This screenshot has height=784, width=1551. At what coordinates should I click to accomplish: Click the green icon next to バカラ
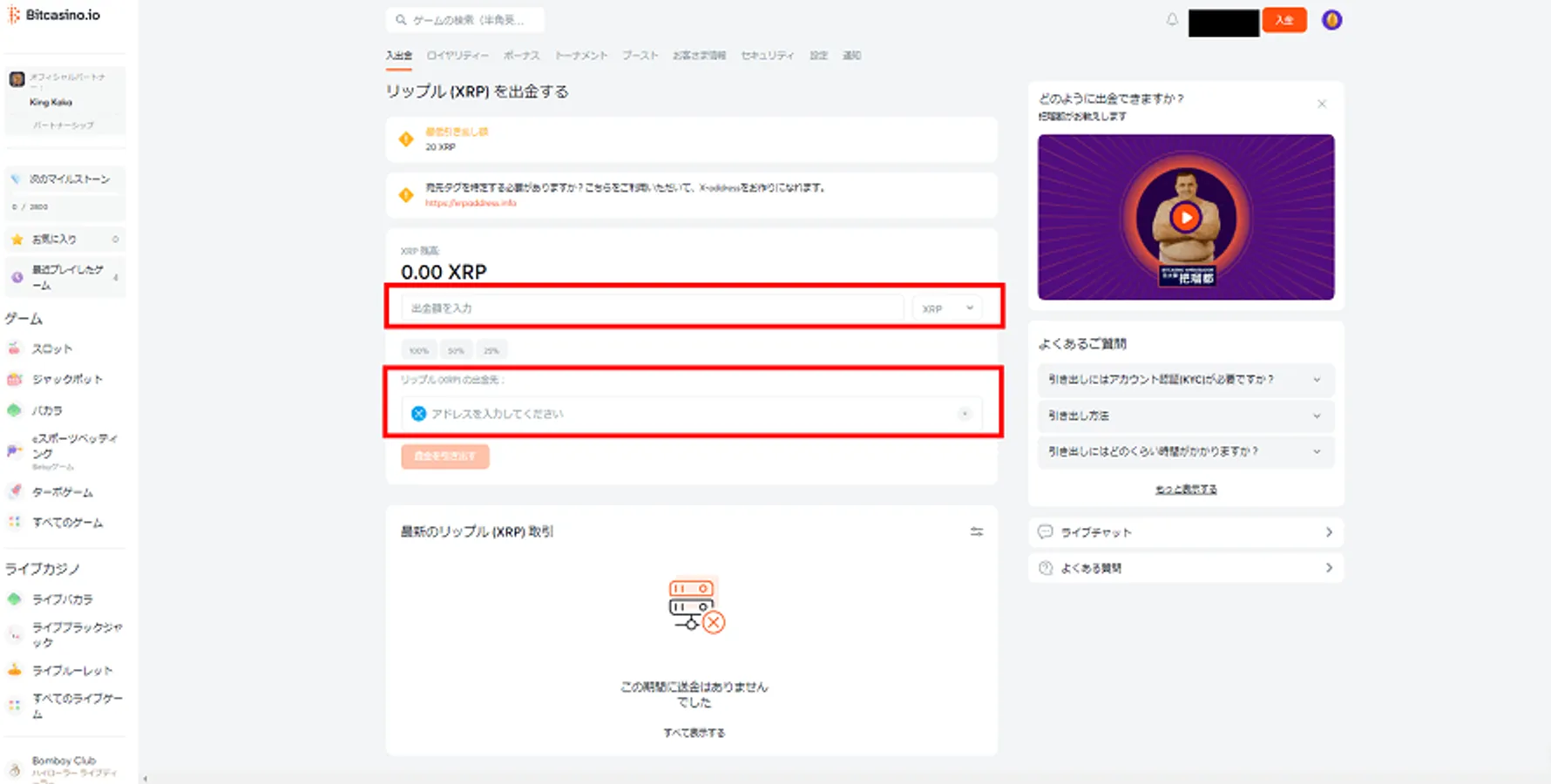coord(14,409)
